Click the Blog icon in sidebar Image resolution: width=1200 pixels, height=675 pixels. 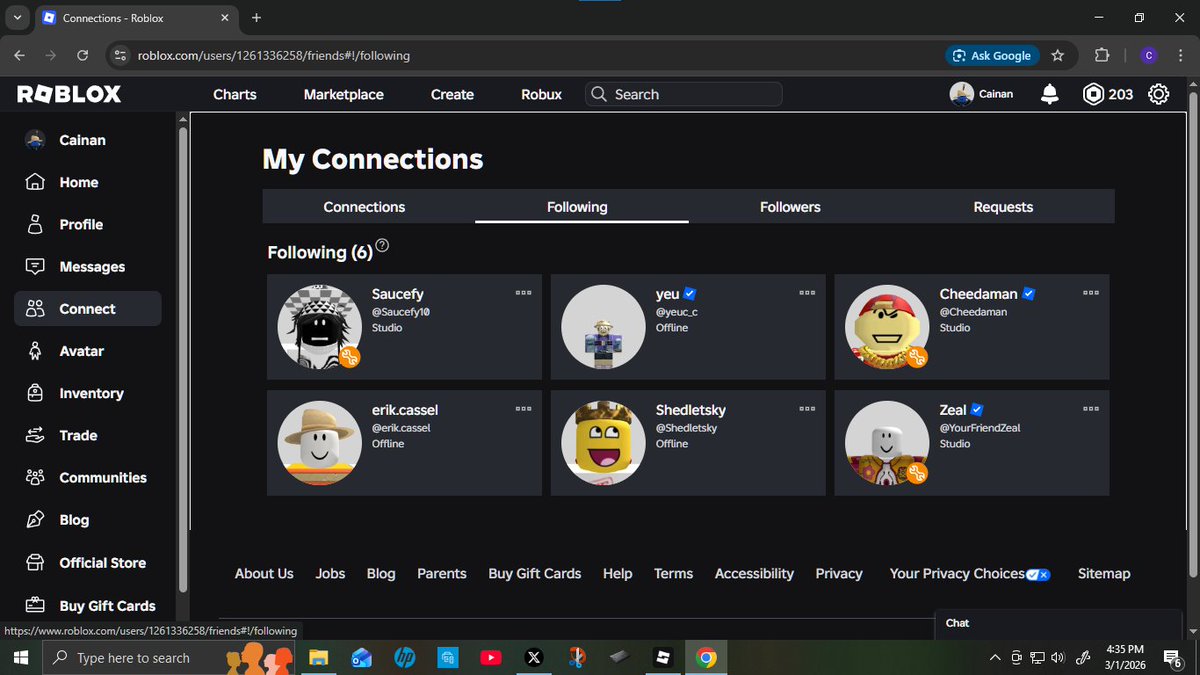pos(35,520)
